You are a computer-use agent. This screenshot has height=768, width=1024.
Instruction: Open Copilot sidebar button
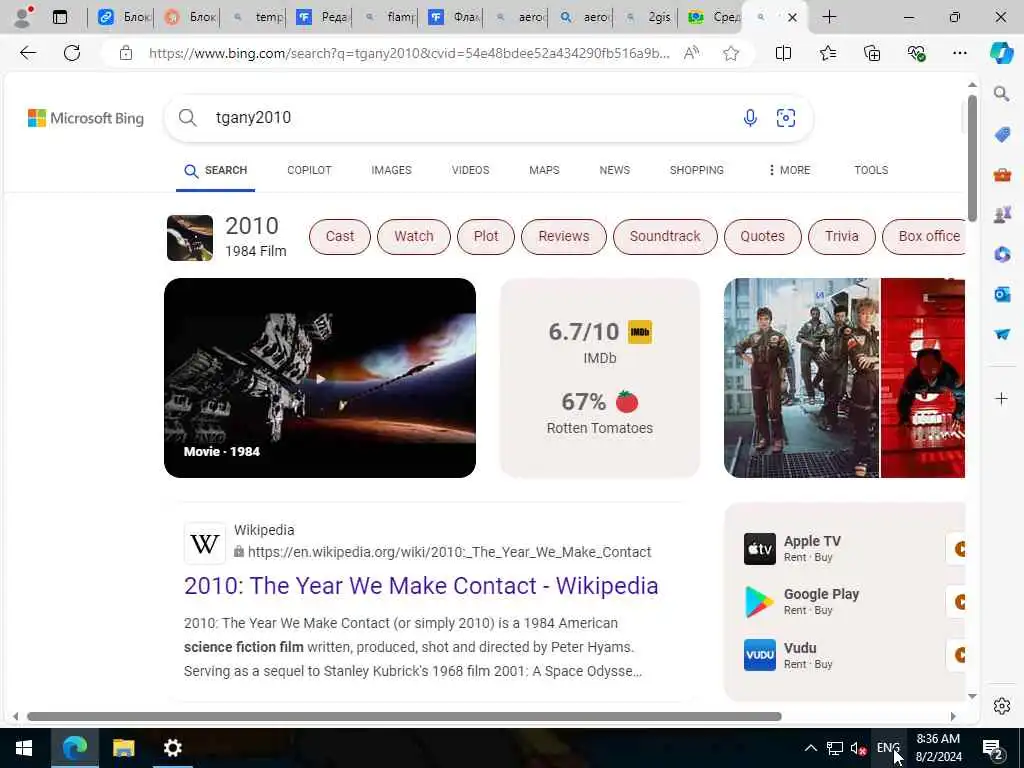click(x=1001, y=53)
